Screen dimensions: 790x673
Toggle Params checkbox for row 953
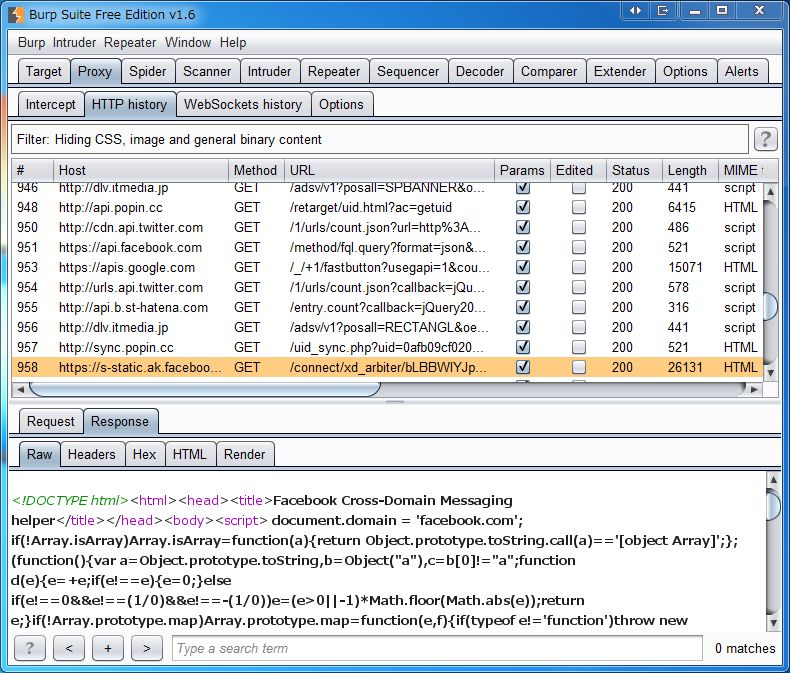pos(523,267)
